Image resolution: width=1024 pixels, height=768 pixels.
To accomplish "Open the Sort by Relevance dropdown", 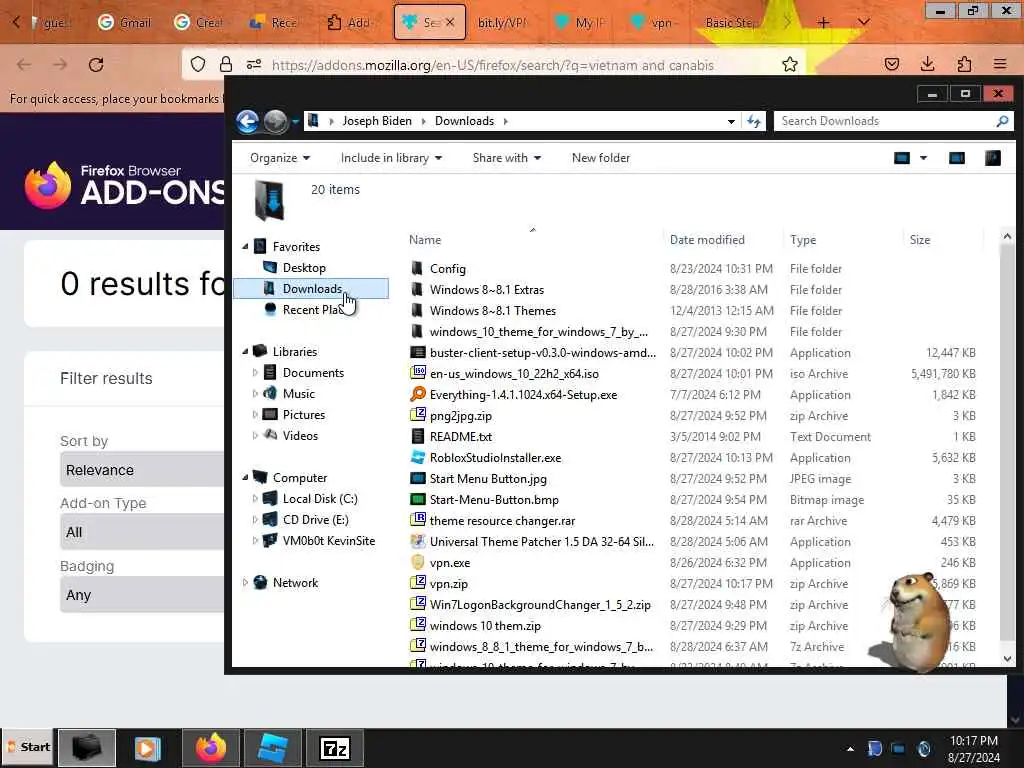I will point(144,470).
